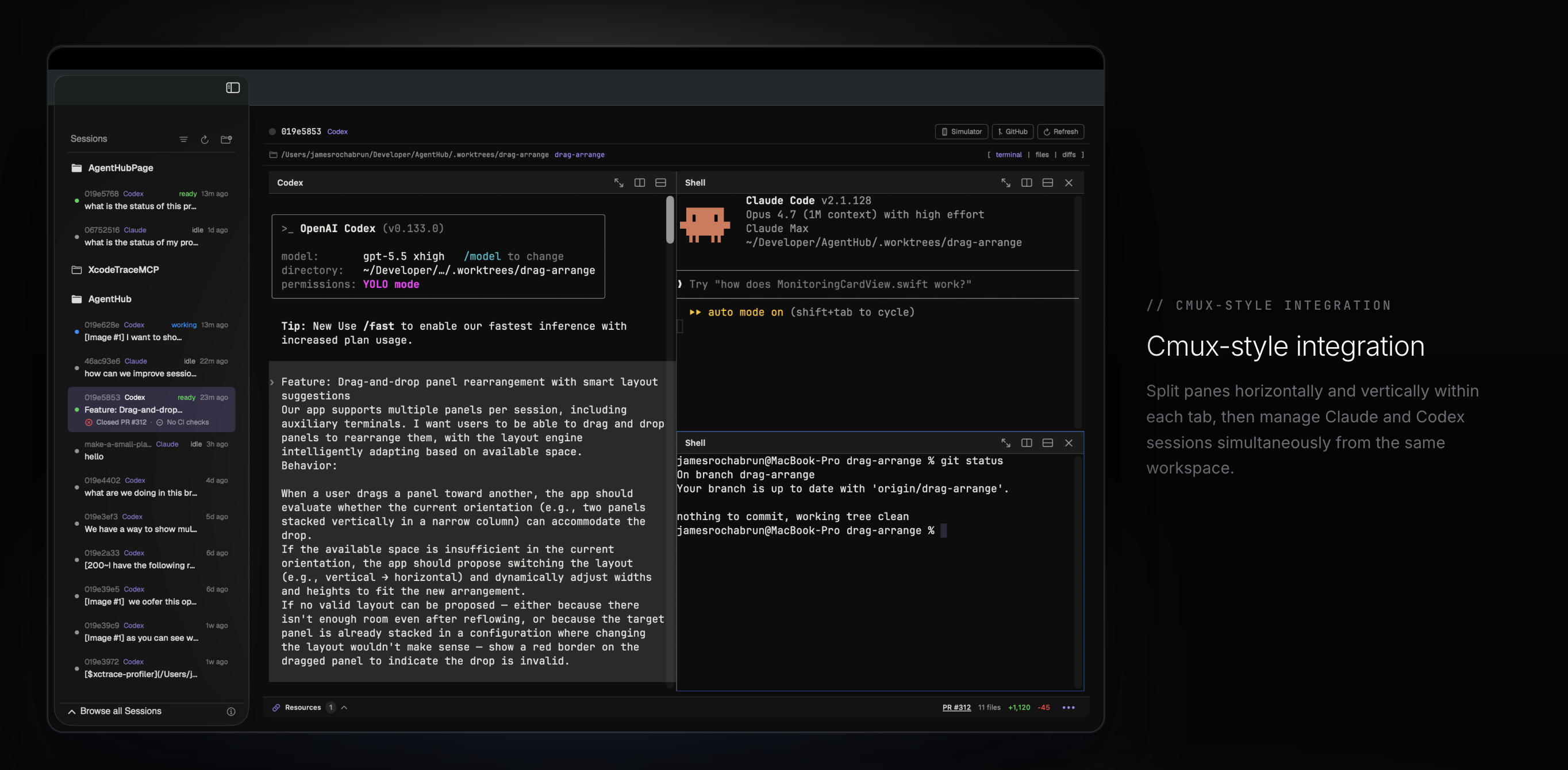Select session 019e5853 Feature: Drag-and-drop
This screenshot has width=1568, height=770.
[x=152, y=409]
